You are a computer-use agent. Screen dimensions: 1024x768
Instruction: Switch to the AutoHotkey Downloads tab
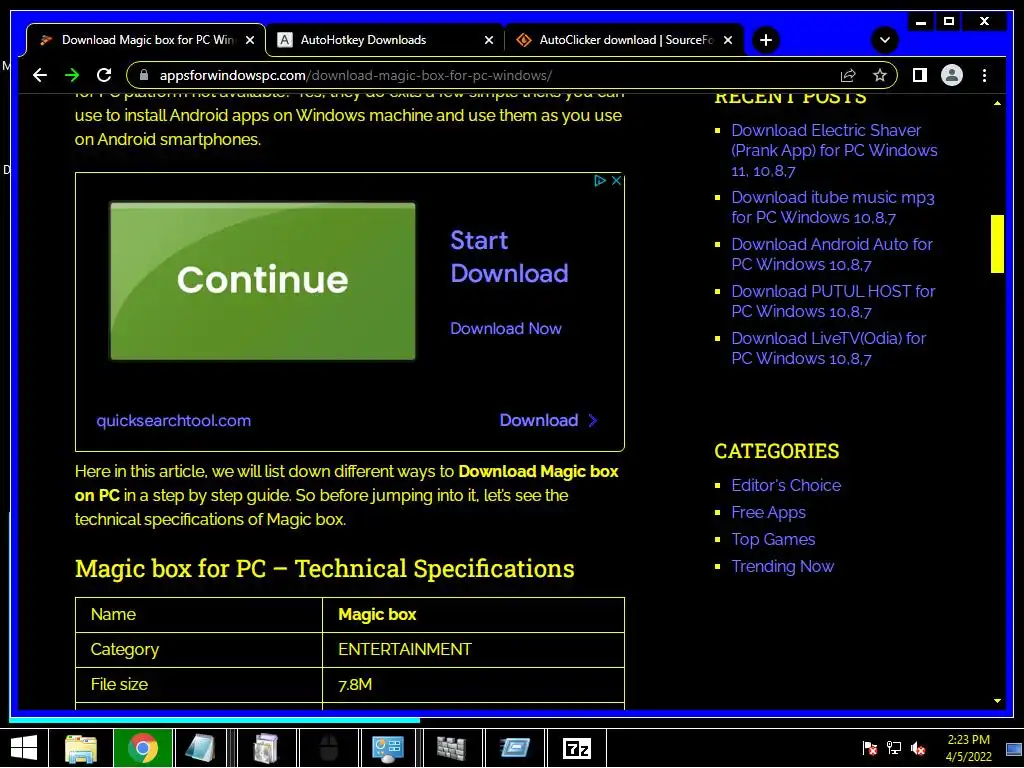click(x=385, y=40)
